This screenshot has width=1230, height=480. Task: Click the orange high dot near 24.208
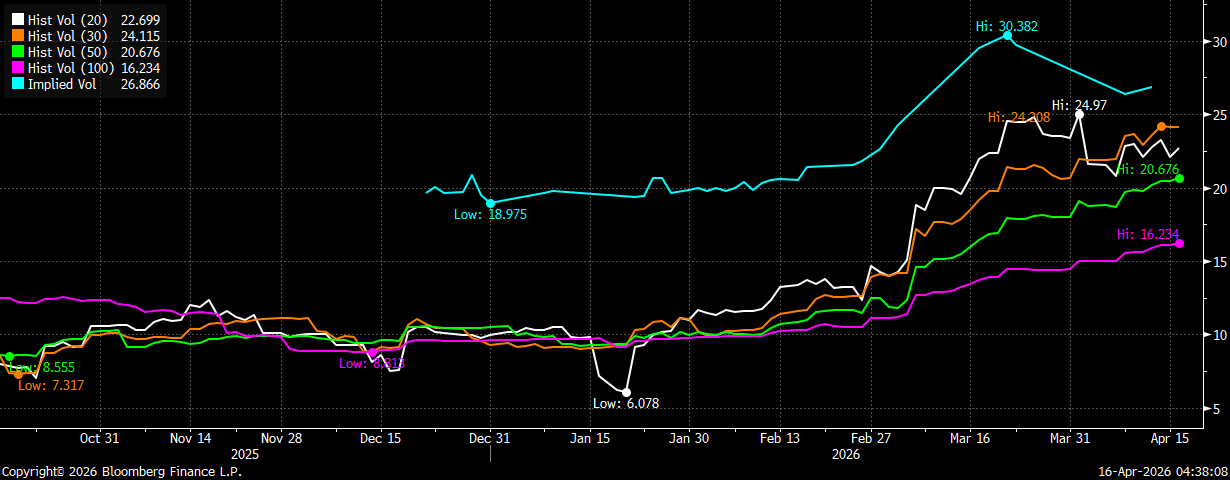click(1161, 126)
